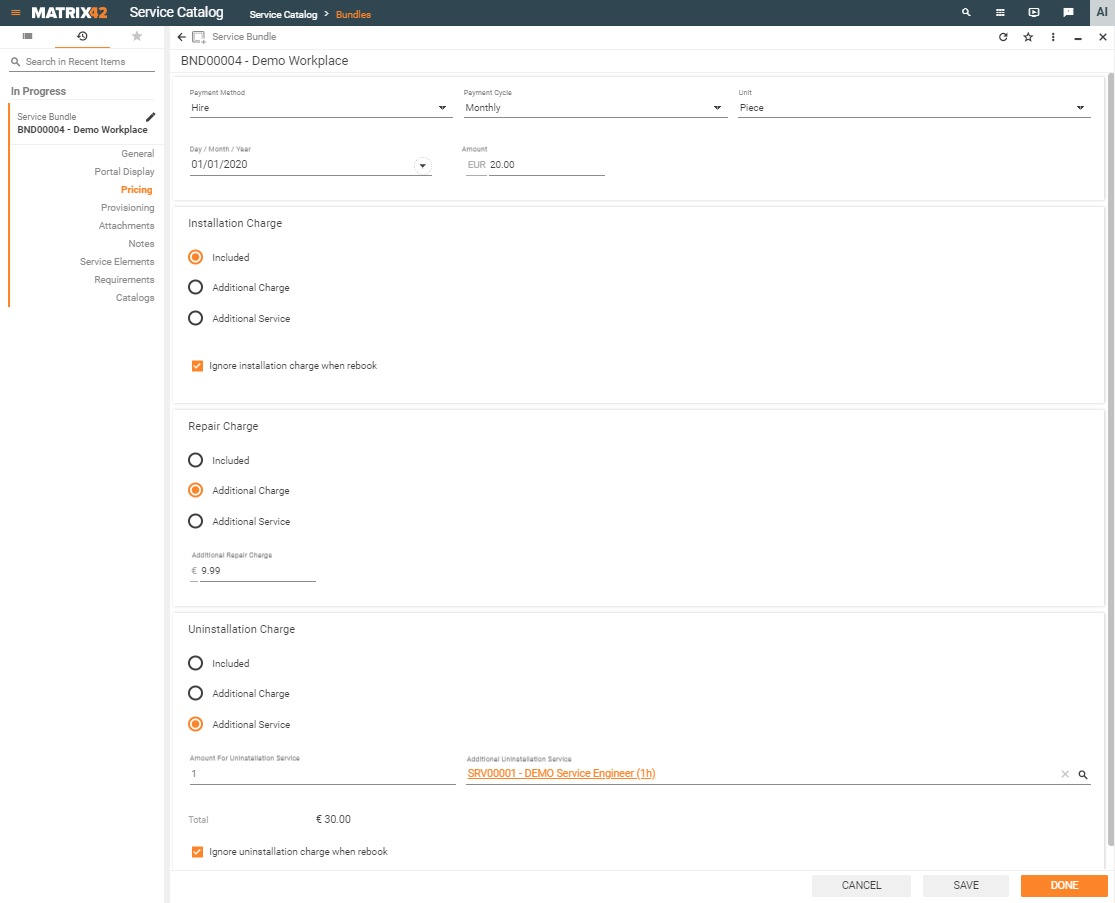The width and height of the screenshot is (1115, 903).
Task: Switch to the recent items history tab
Action: (x=82, y=36)
